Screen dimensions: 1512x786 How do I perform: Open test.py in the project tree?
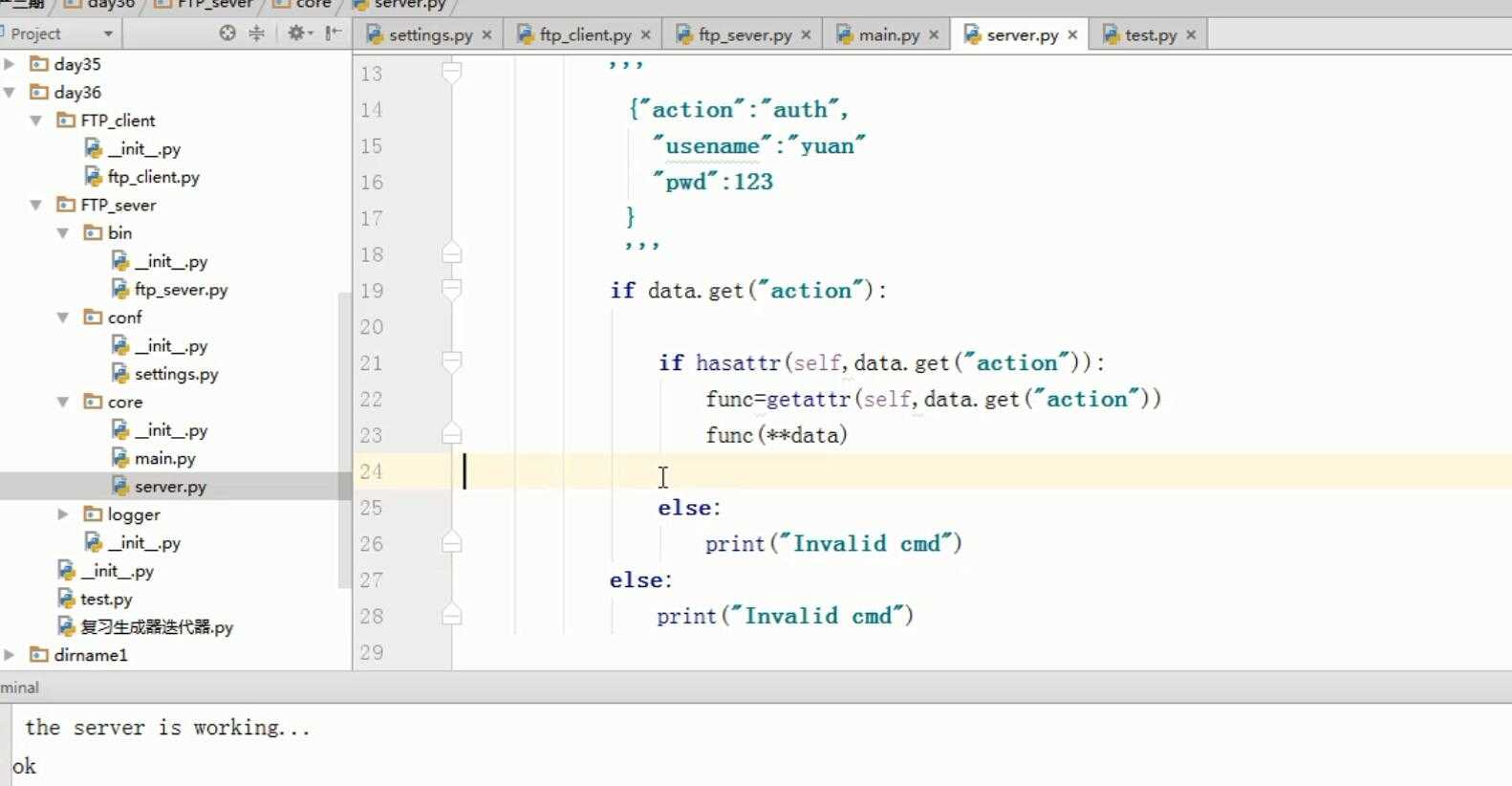point(106,599)
